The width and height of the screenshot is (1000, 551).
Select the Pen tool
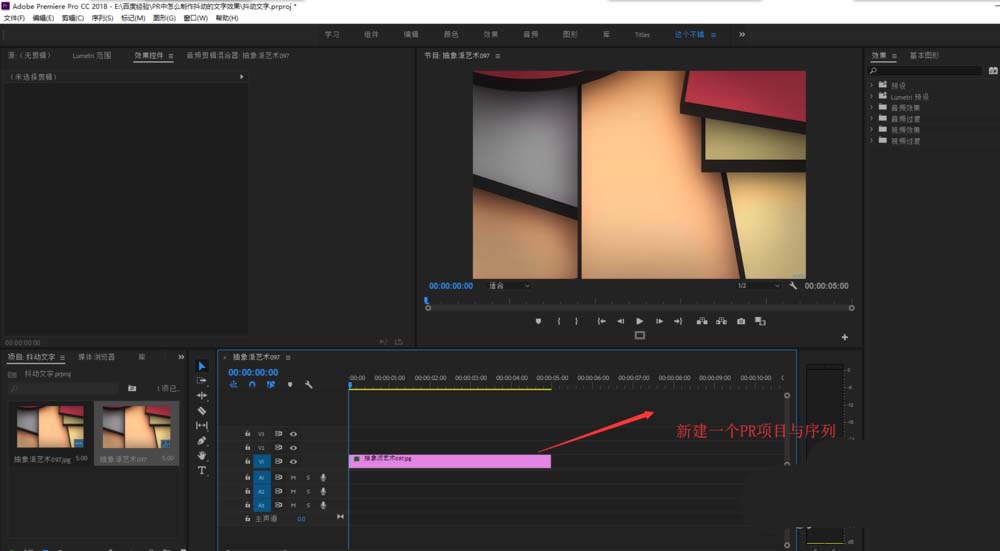(202, 440)
